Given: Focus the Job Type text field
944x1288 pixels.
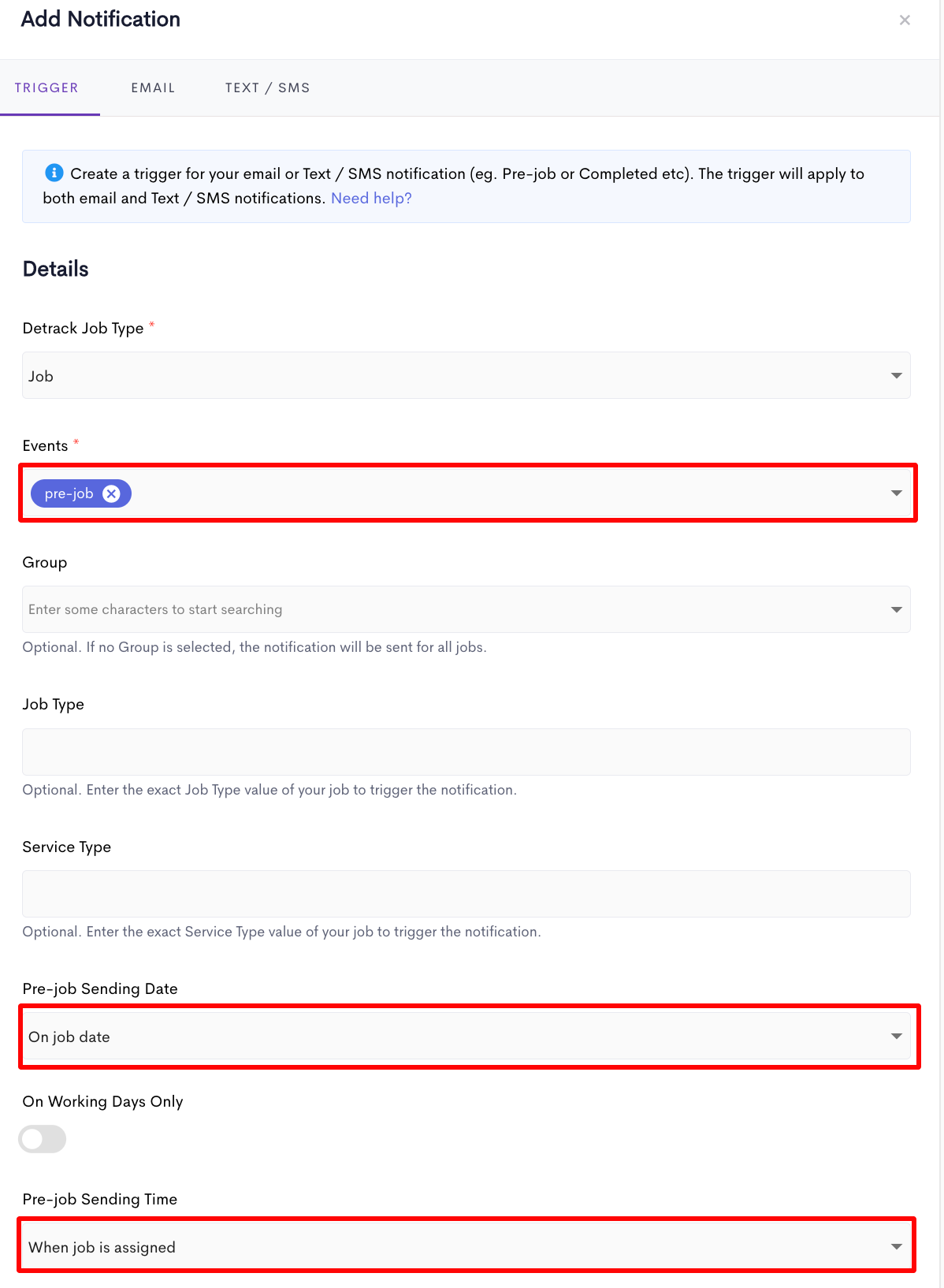Looking at the screenshot, I should pyautogui.click(x=466, y=752).
